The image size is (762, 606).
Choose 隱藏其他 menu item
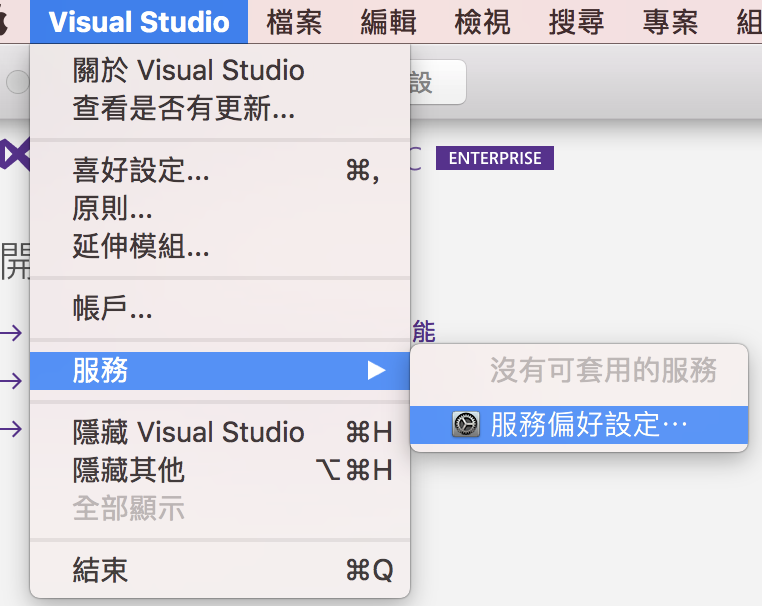(220, 470)
